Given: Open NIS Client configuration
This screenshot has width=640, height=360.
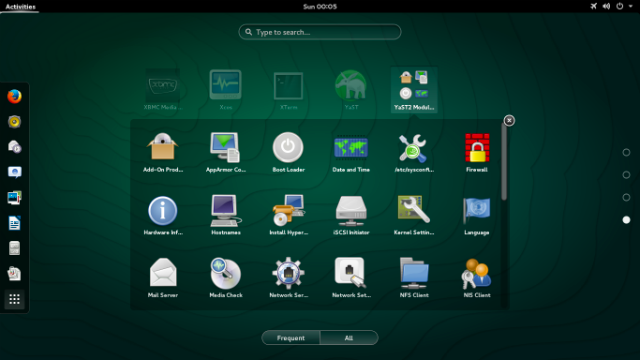Looking at the screenshot, I should (477, 278).
